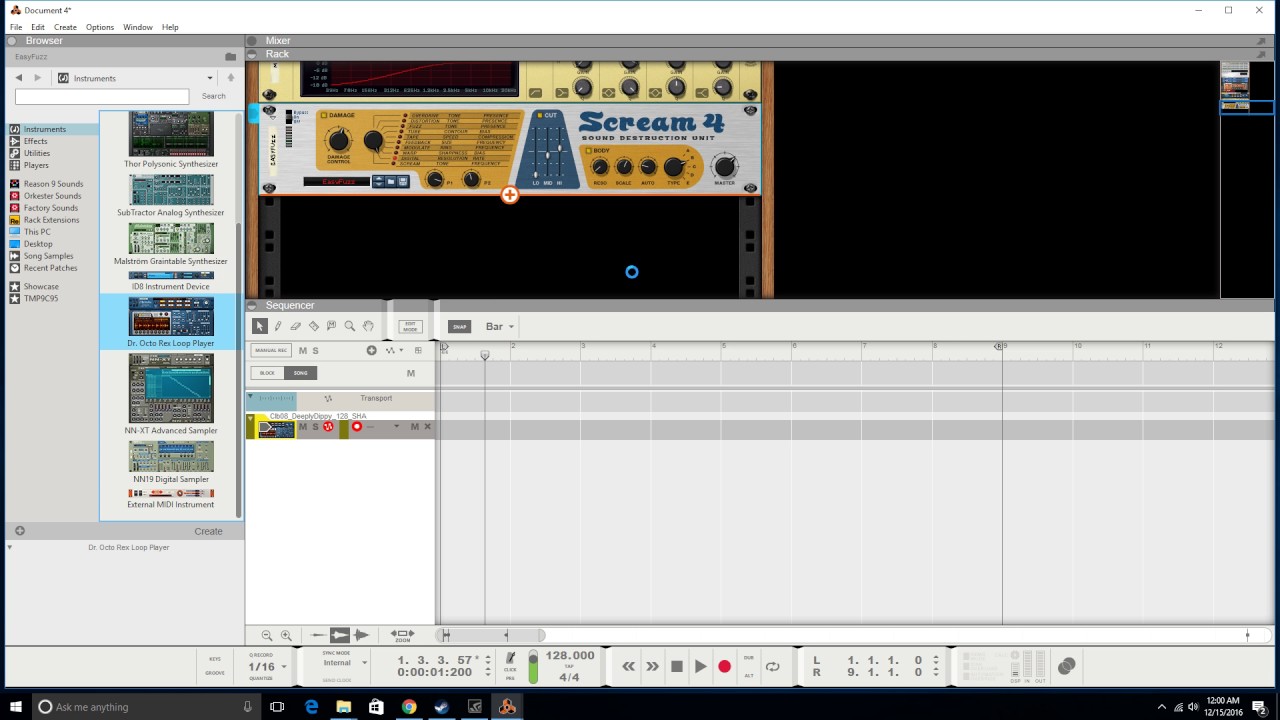Image resolution: width=1280 pixels, height=720 pixels.
Task: Toggle Edit Mode in sequencer
Action: (410, 327)
